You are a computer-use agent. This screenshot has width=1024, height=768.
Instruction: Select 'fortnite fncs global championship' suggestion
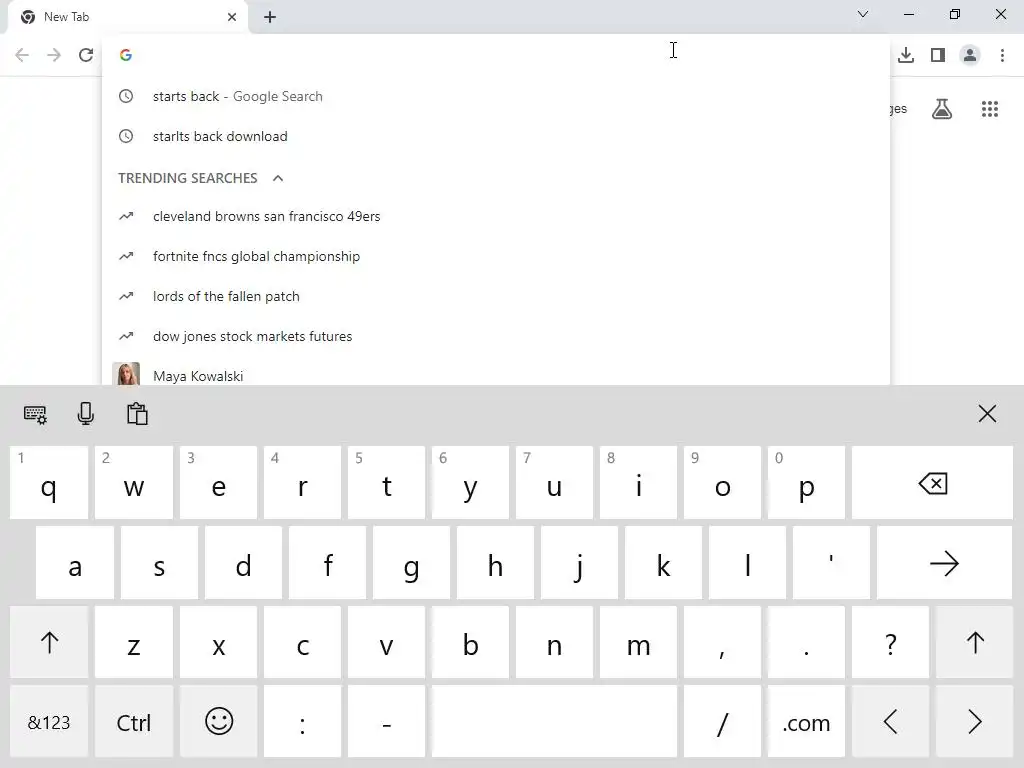tap(496, 256)
